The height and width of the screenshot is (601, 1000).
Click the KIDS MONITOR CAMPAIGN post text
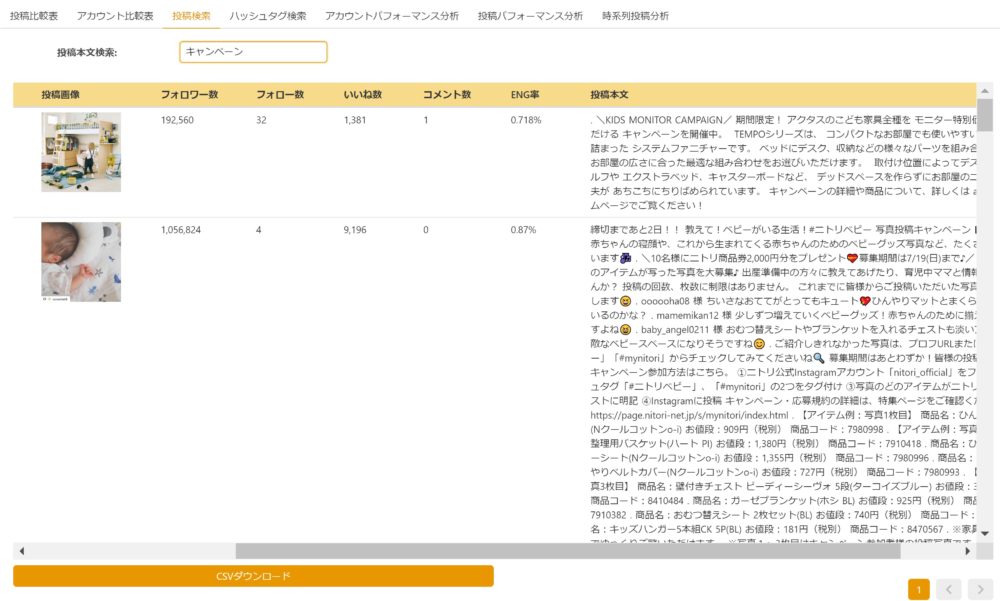point(783,162)
